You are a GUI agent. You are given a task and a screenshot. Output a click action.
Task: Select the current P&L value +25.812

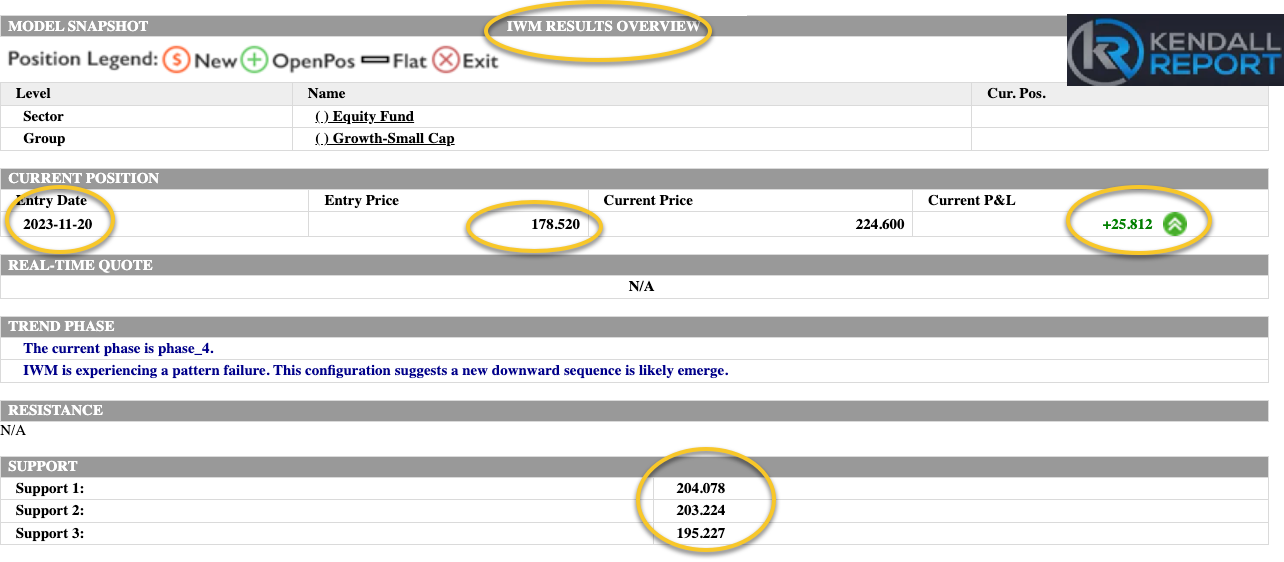click(x=1127, y=224)
